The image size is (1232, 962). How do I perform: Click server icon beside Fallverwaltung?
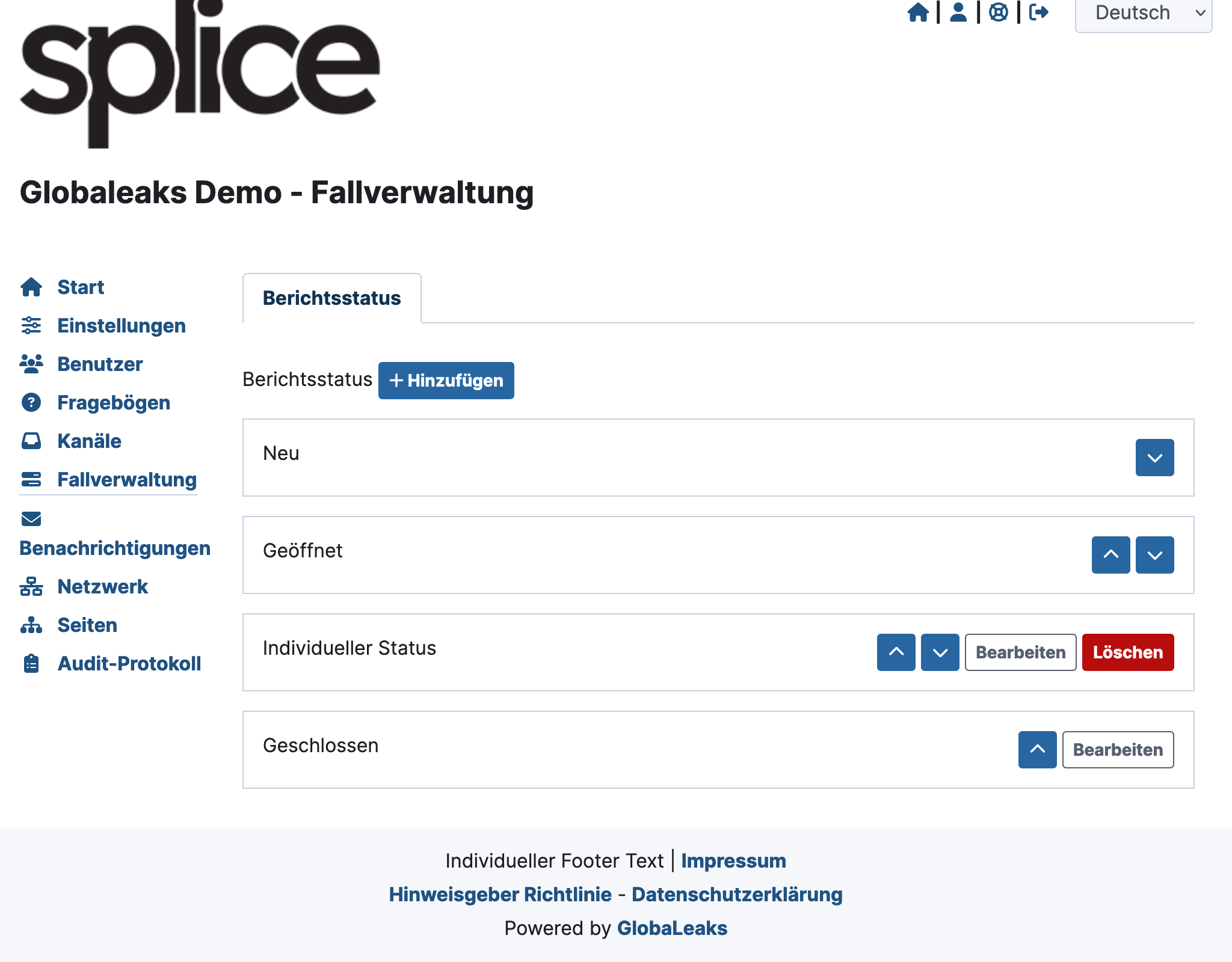point(31,480)
